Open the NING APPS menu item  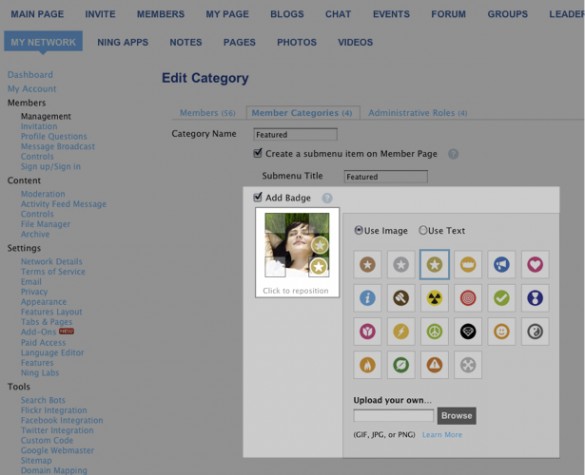pyautogui.click(x=123, y=42)
